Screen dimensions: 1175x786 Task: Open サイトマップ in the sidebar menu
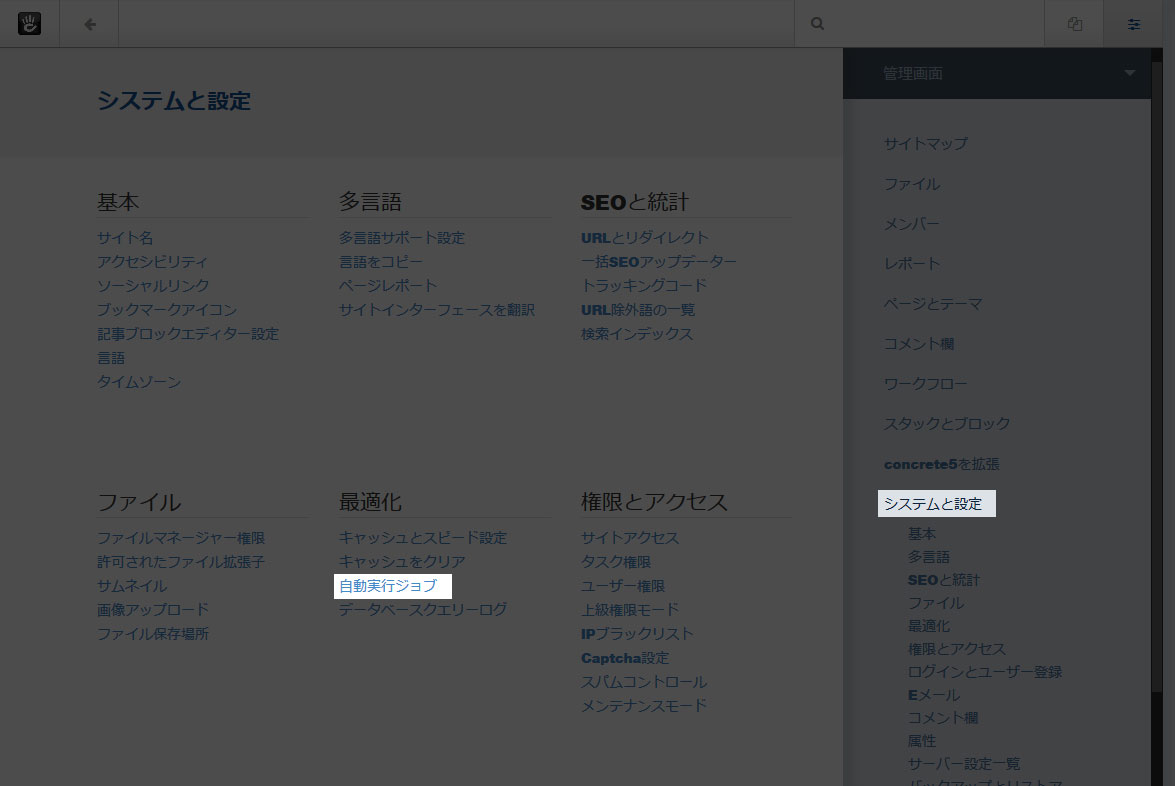[924, 143]
